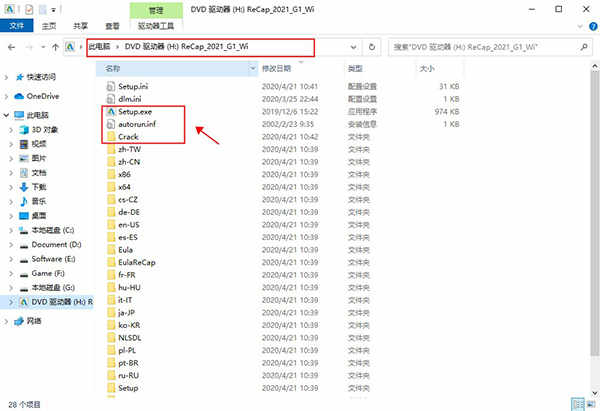This screenshot has width=600, height=411.
Task: Click the Downloads arrow icon in sidebar
Action: click(x=24, y=187)
